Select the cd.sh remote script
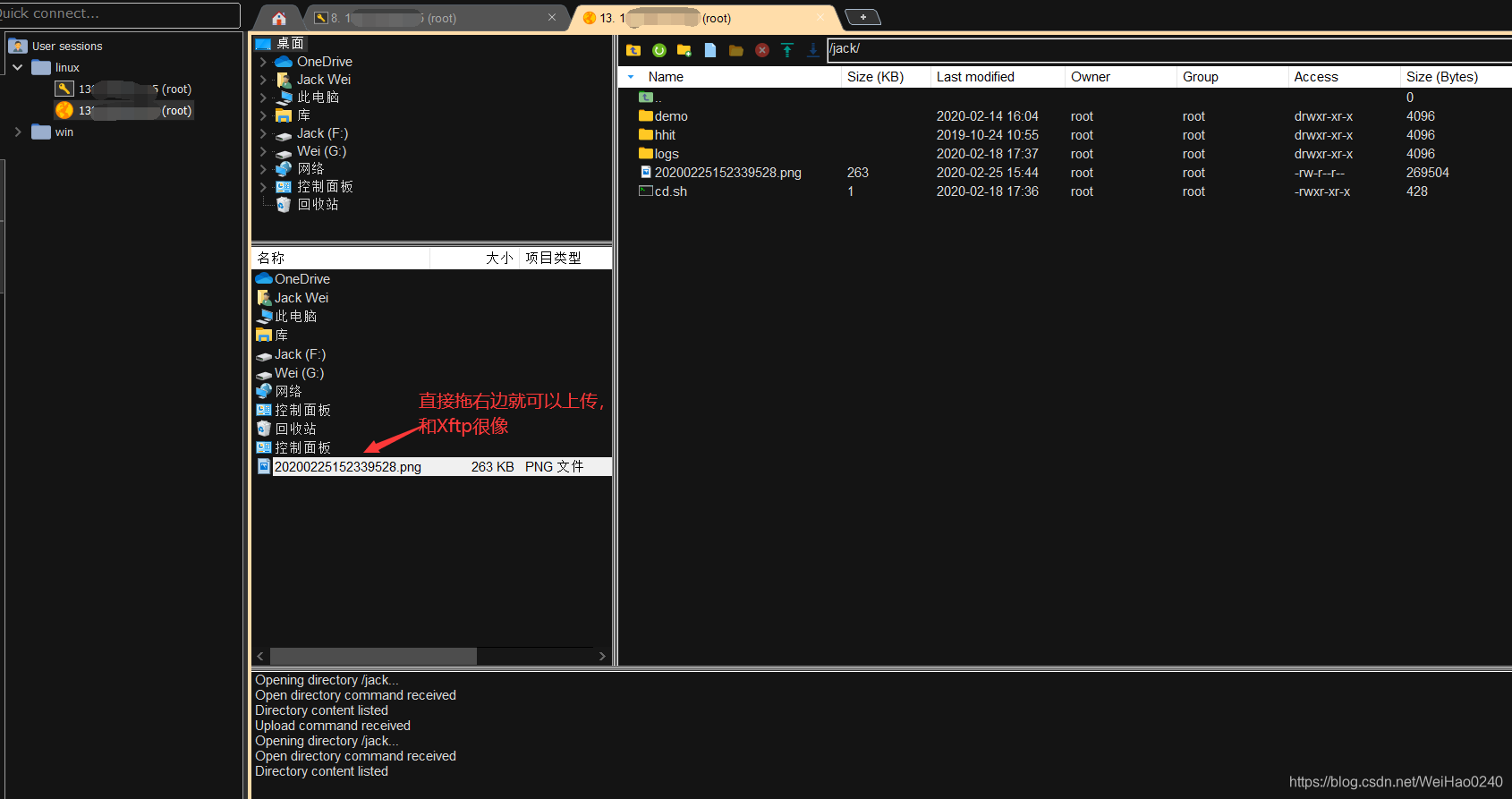The width and height of the screenshot is (1512, 799). click(x=663, y=191)
